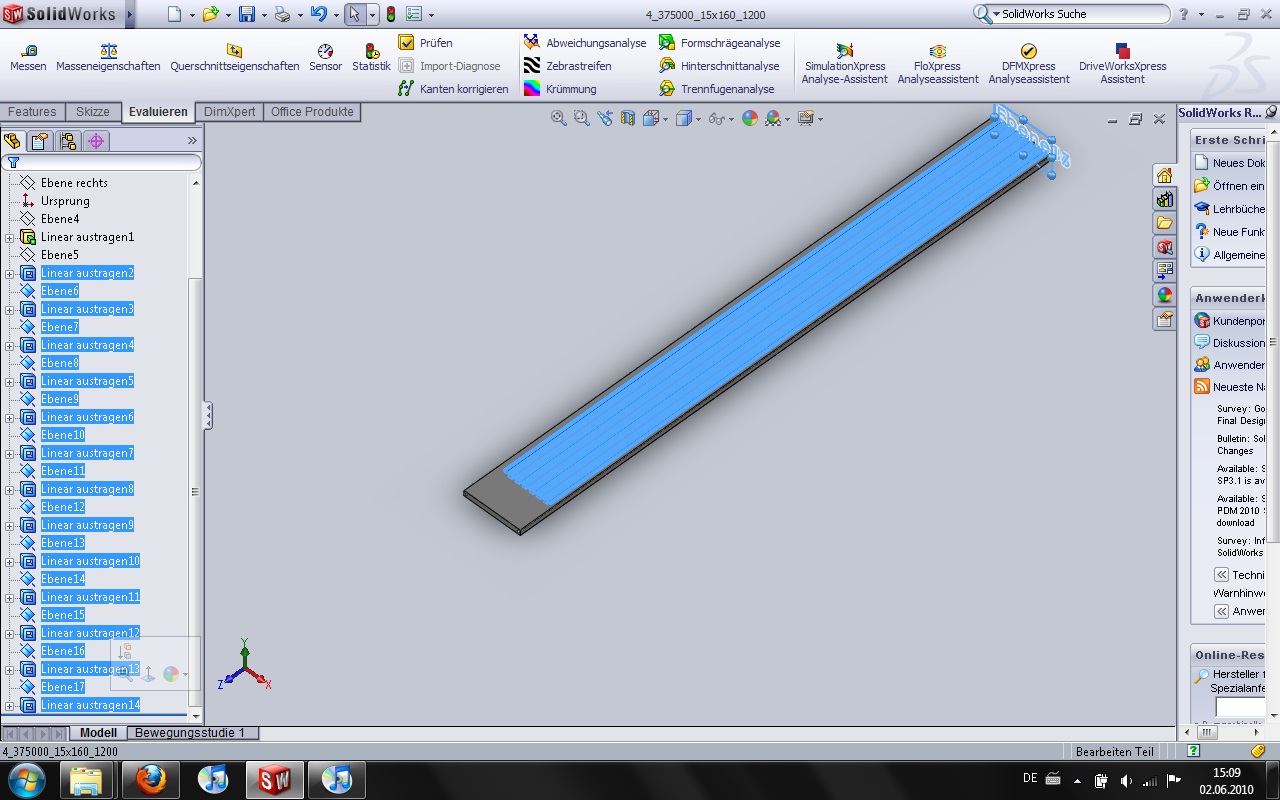Expand the Linear austragen10 feature
The image size is (1280, 800).
pos(10,561)
